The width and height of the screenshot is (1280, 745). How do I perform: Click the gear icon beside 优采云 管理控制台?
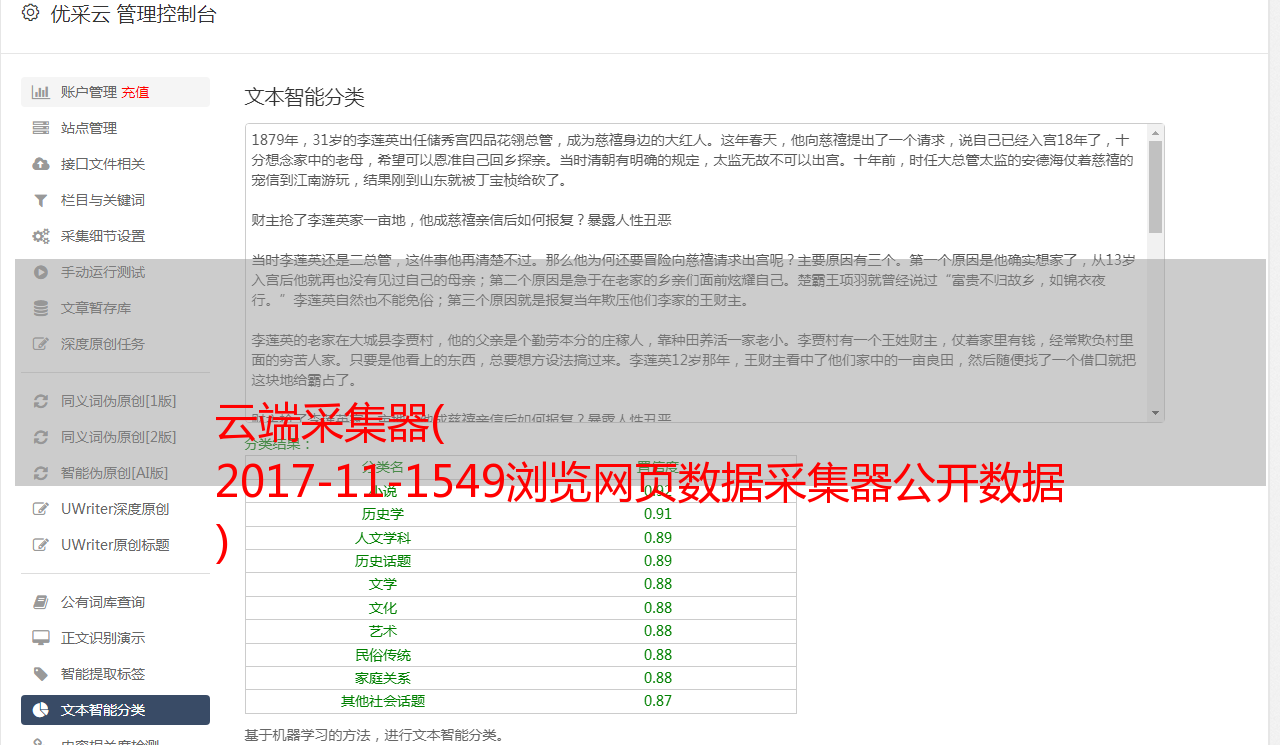point(30,14)
